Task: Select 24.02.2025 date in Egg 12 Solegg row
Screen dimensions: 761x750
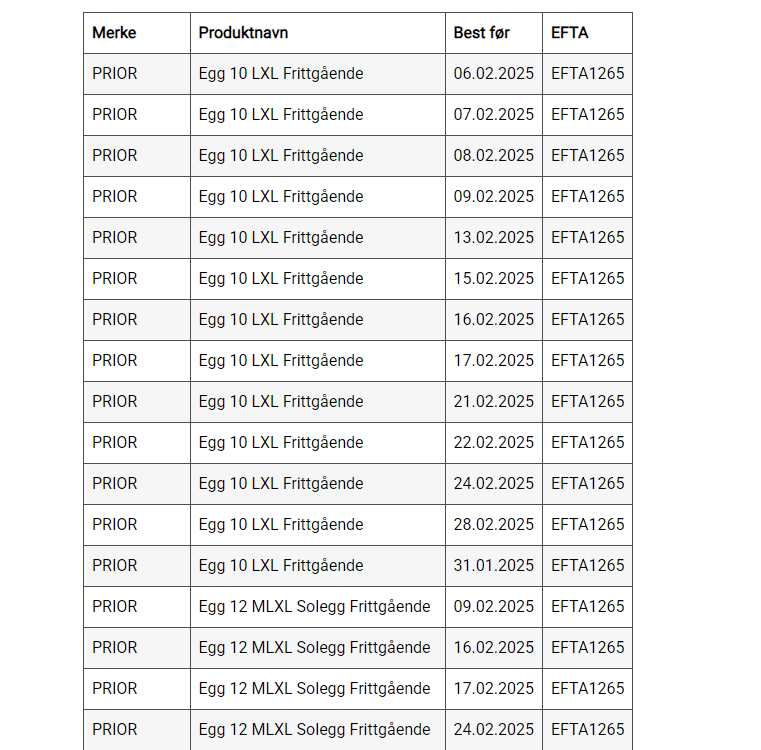Action: 494,730
